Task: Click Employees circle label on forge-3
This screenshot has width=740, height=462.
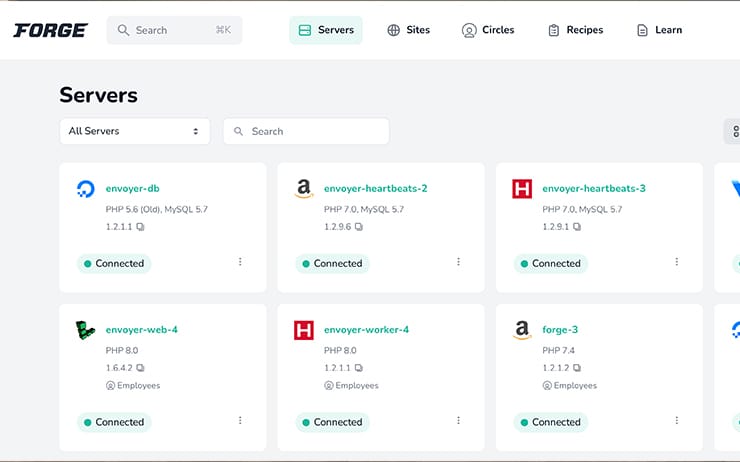Action: click(570, 386)
